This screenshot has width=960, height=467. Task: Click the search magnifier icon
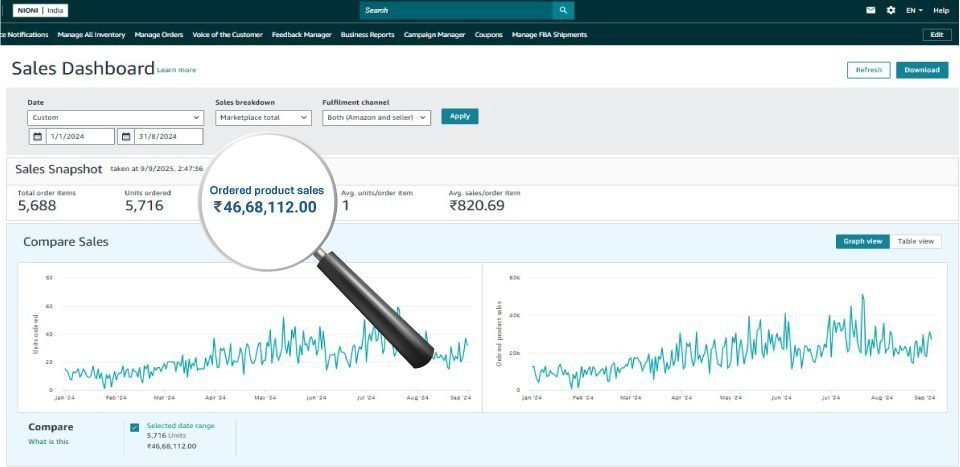[565, 10]
